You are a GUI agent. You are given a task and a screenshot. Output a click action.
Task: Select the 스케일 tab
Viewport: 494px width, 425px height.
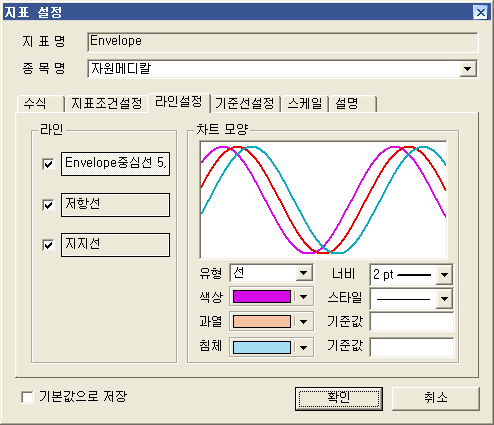(x=305, y=103)
